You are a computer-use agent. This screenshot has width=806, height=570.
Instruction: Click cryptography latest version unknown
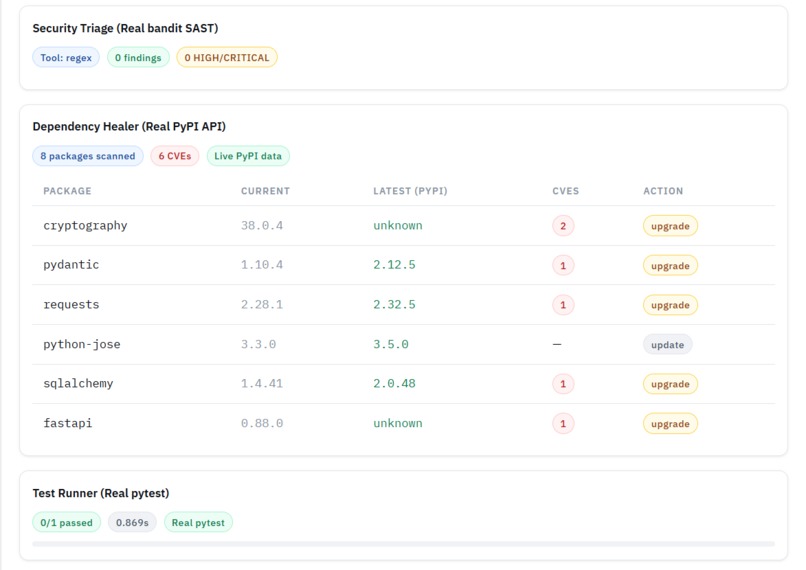pyautogui.click(x=398, y=226)
